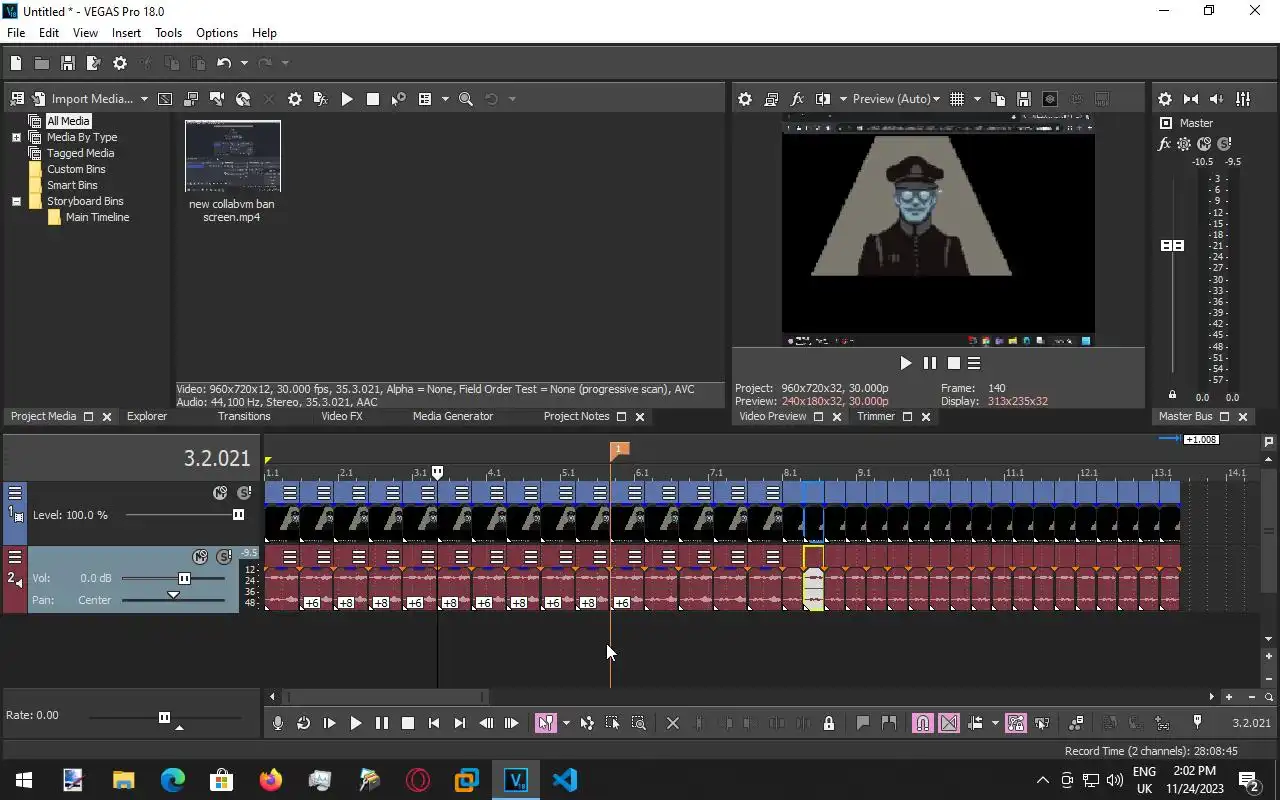Viewport: 1280px width, 800px height.
Task: Expand the Media By Type tree node
Action: [x=16, y=137]
